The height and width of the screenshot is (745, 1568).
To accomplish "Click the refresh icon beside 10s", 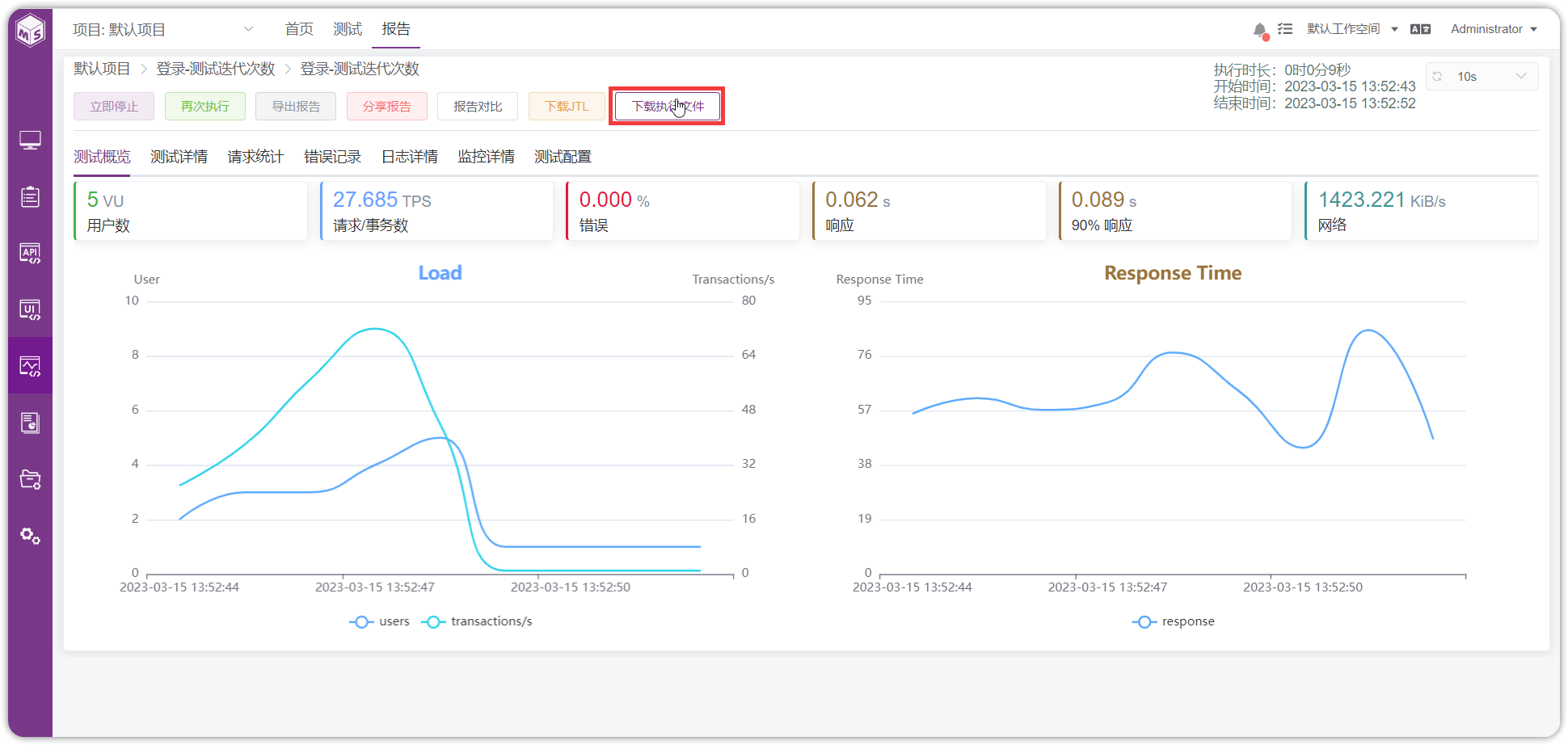I will pyautogui.click(x=1437, y=77).
